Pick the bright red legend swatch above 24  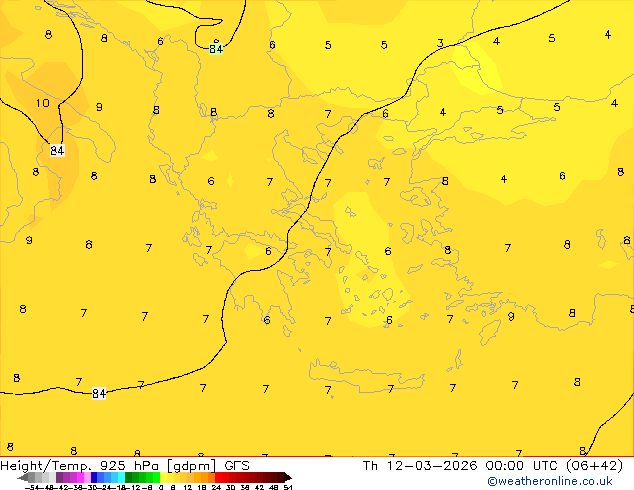pos(218,477)
